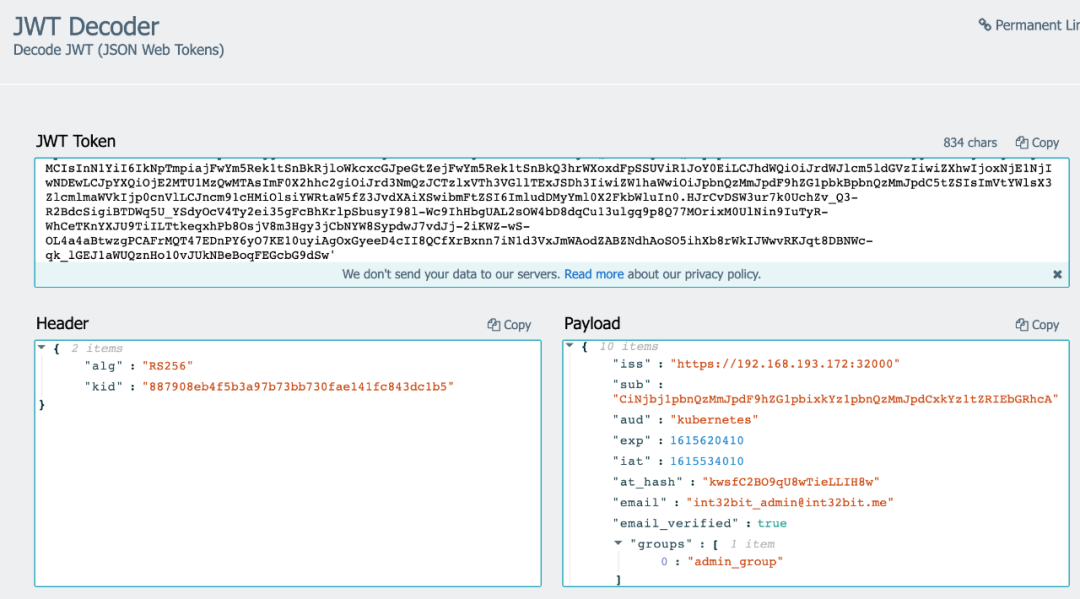Viewport: 1080px width, 599px height.
Task: Copy the Payload JSON
Action: pos(1037,325)
